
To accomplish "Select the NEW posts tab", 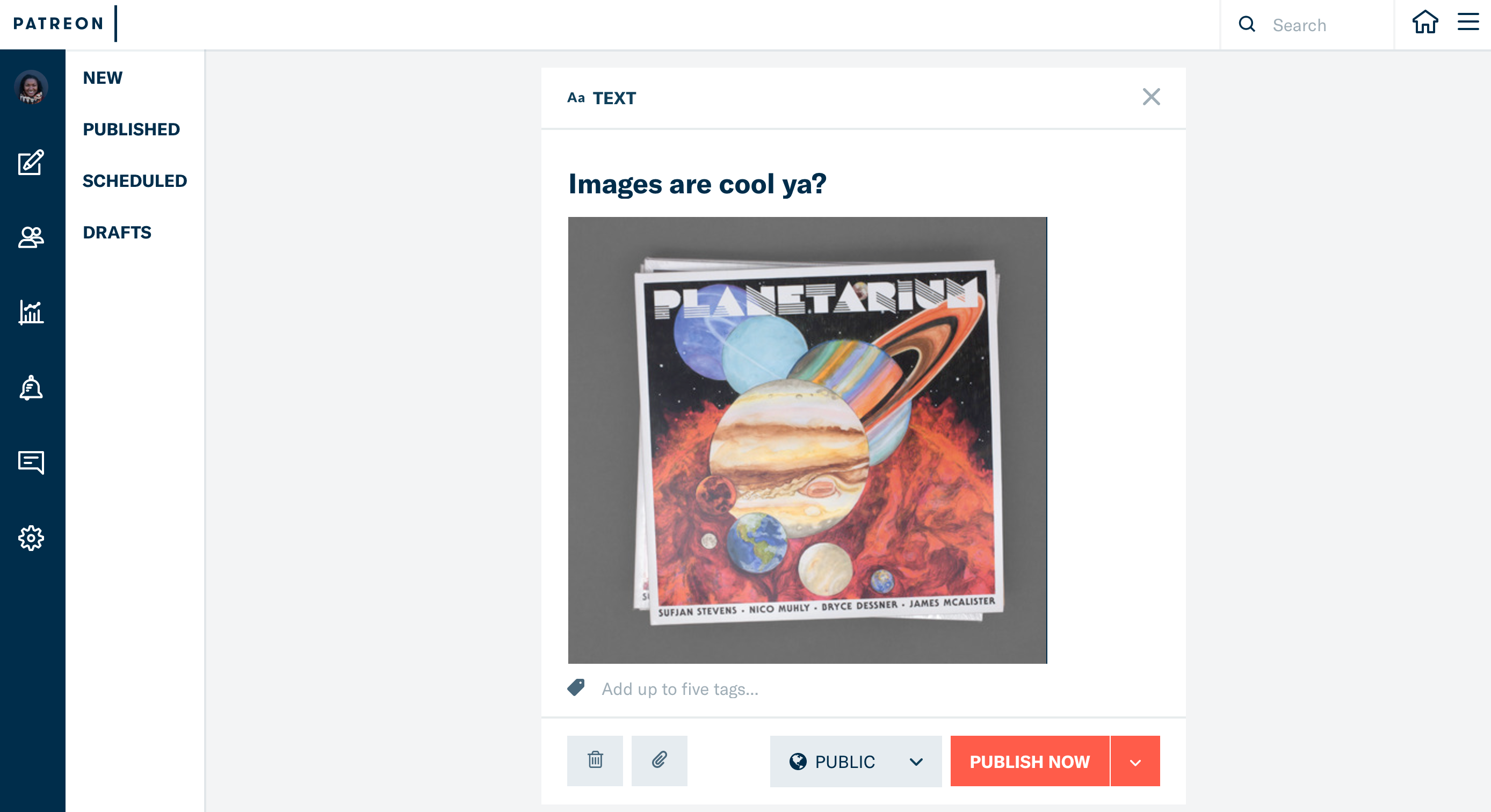I will pyautogui.click(x=103, y=77).
